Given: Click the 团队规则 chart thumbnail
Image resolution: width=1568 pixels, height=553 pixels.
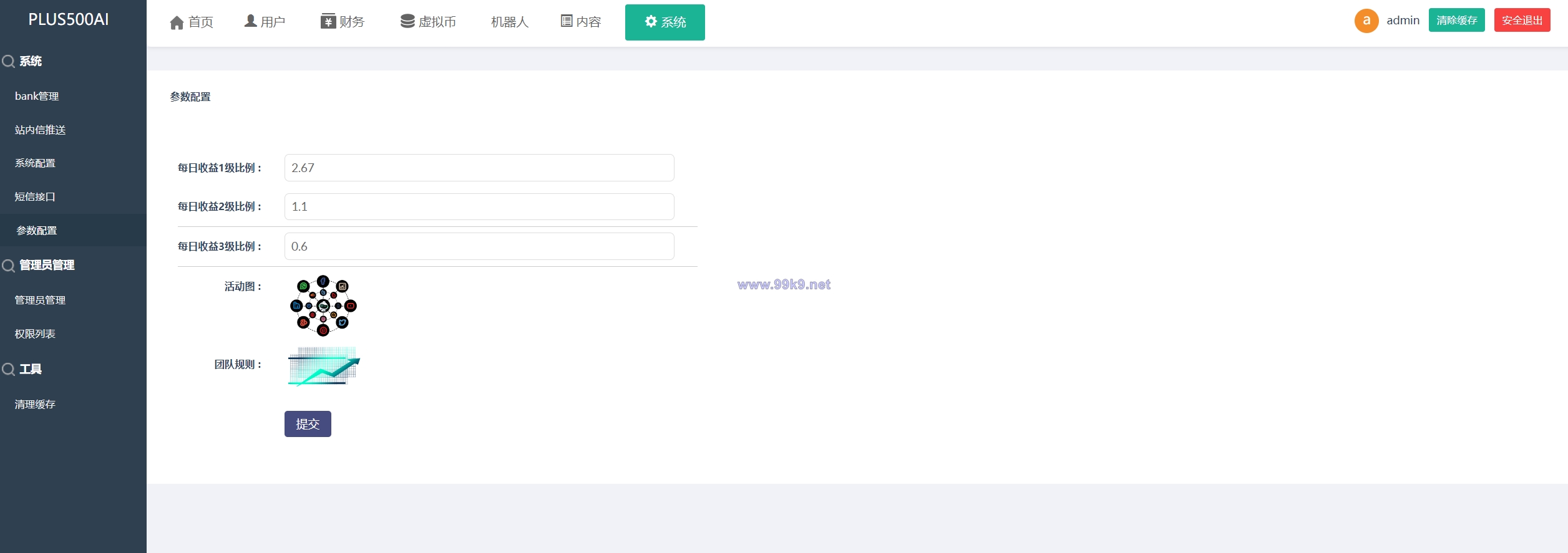Looking at the screenshot, I should click(x=324, y=366).
